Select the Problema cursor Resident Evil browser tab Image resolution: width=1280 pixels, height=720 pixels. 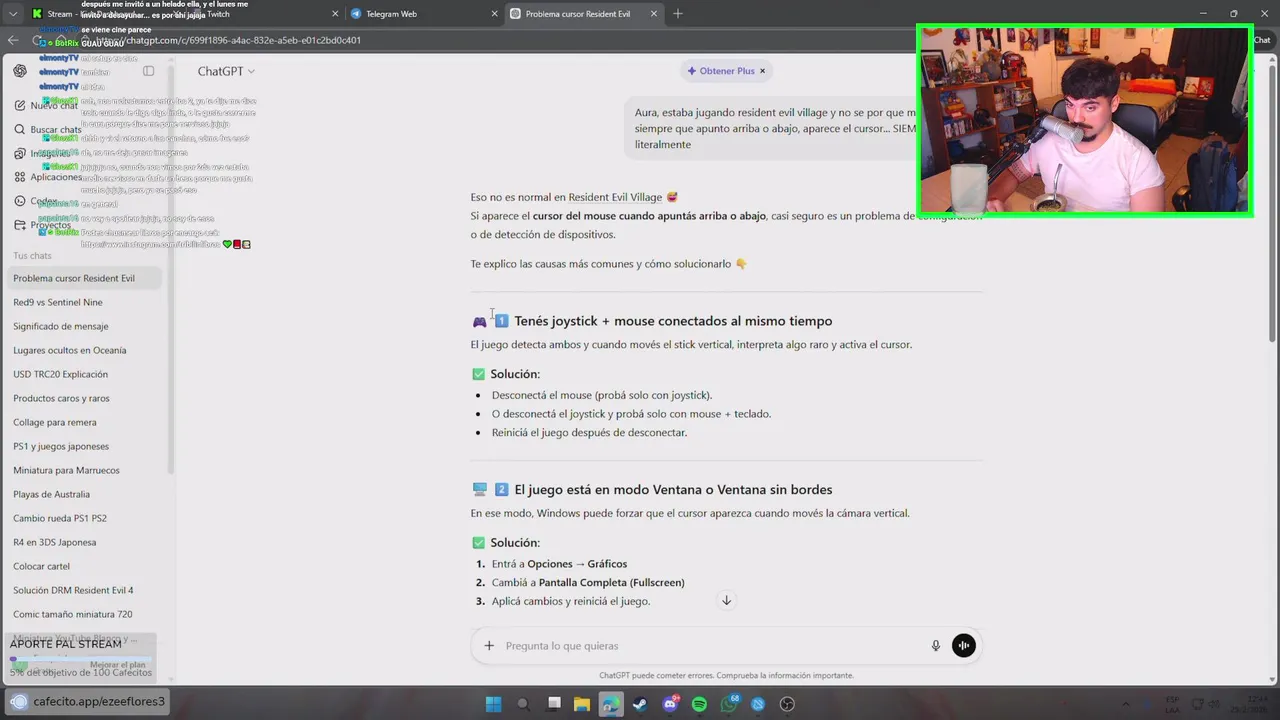click(x=583, y=14)
